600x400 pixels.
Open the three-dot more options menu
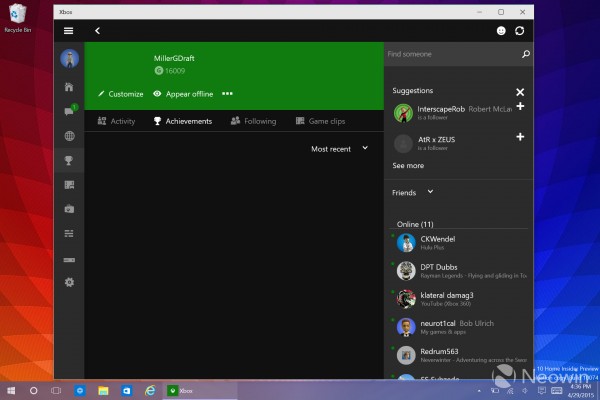227,94
